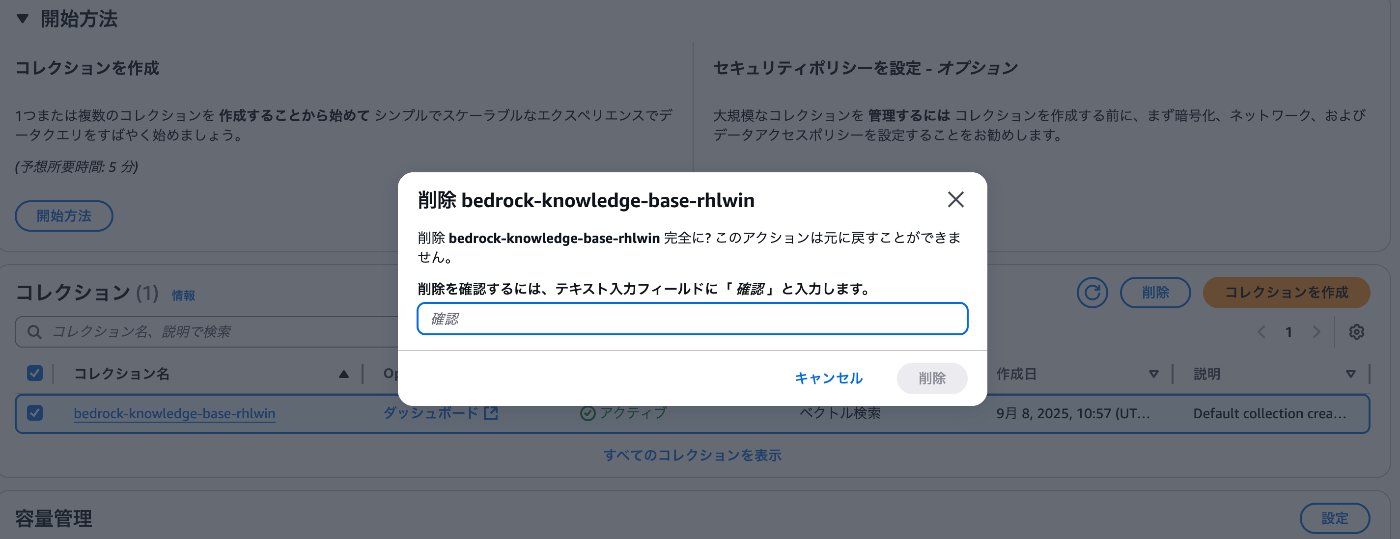This screenshot has height=539, width=1400.
Task: Click セキュリティポリシーを設定 - オプション heading
Action: point(866,68)
